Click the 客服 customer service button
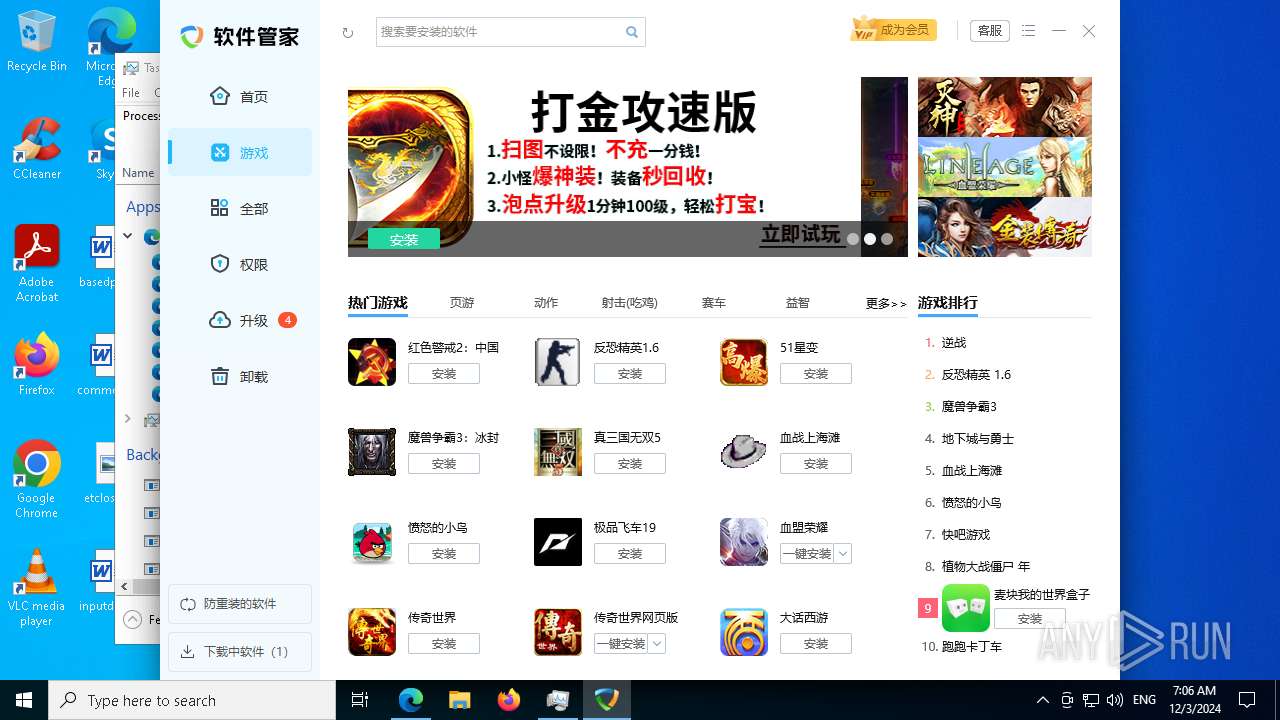Viewport: 1280px width, 720px height. click(990, 31)
